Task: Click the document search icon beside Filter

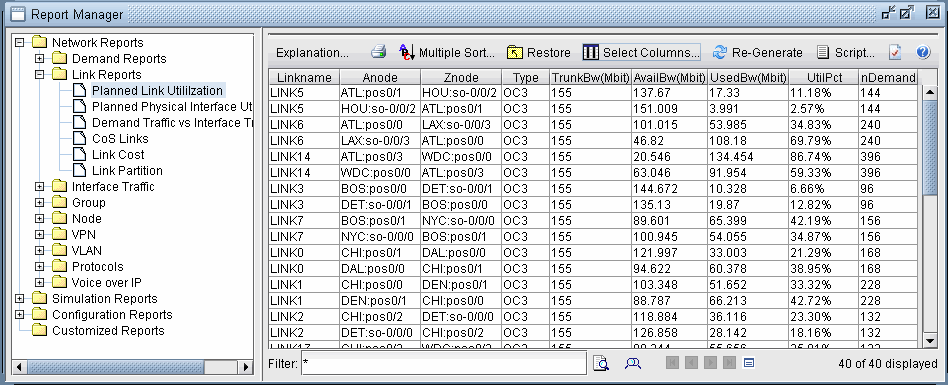Action: click(x=601, y=363)
